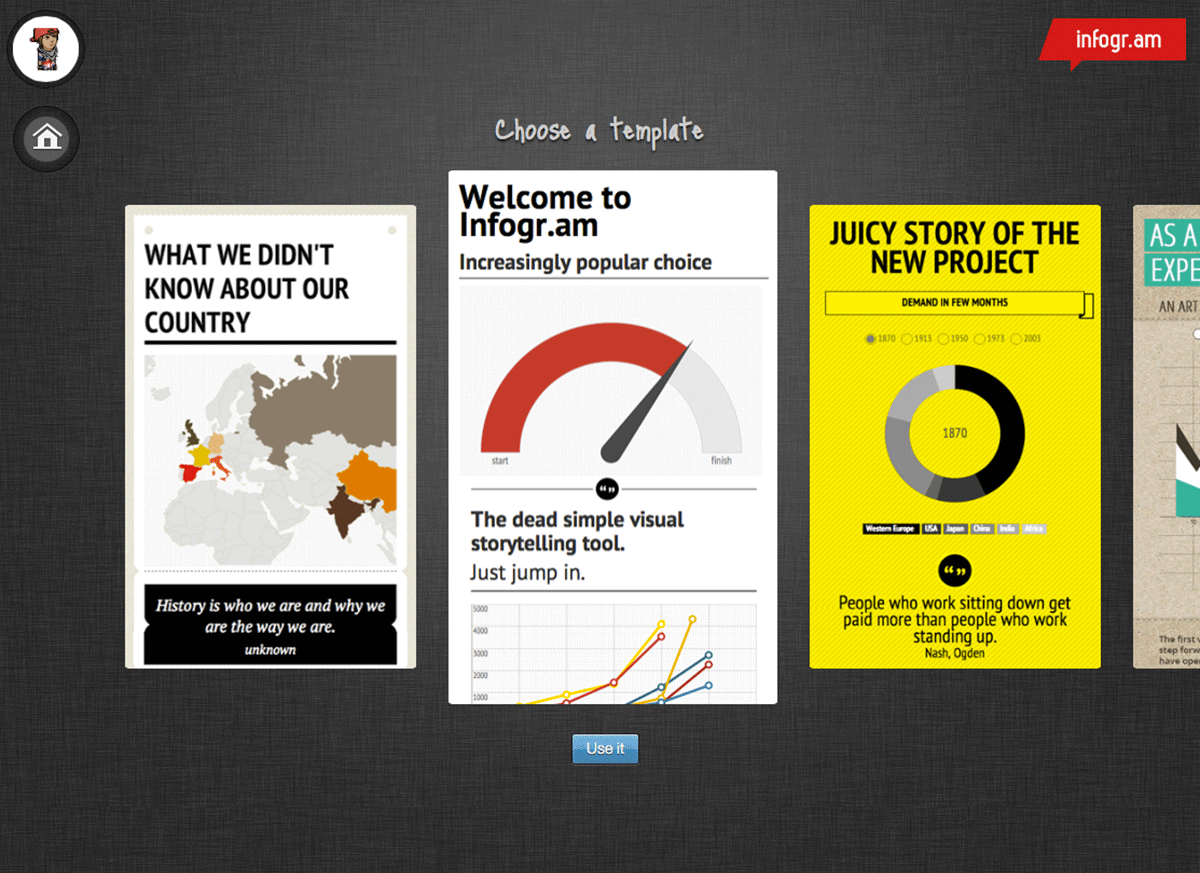Select the 1973 radio button
Viewport: 1200px width, 873px height.
pyautogui.click(x=980, y=339)
